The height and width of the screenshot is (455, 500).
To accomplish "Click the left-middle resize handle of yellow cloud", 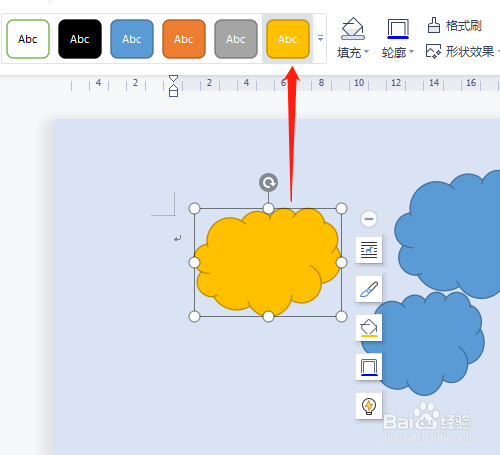I will tap(194, 262).
